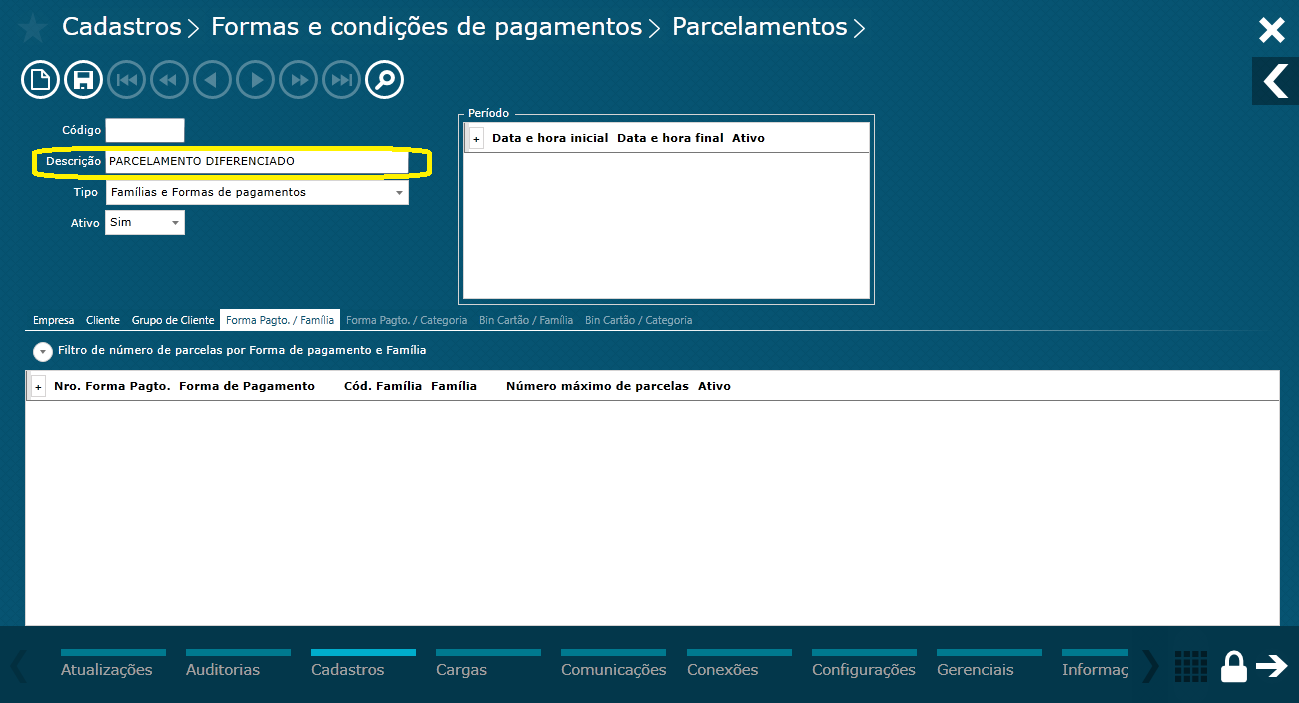Save the record with floppy disk icon
The height and width of the screenshot is (703, 1299).
(x=84, y=80)
